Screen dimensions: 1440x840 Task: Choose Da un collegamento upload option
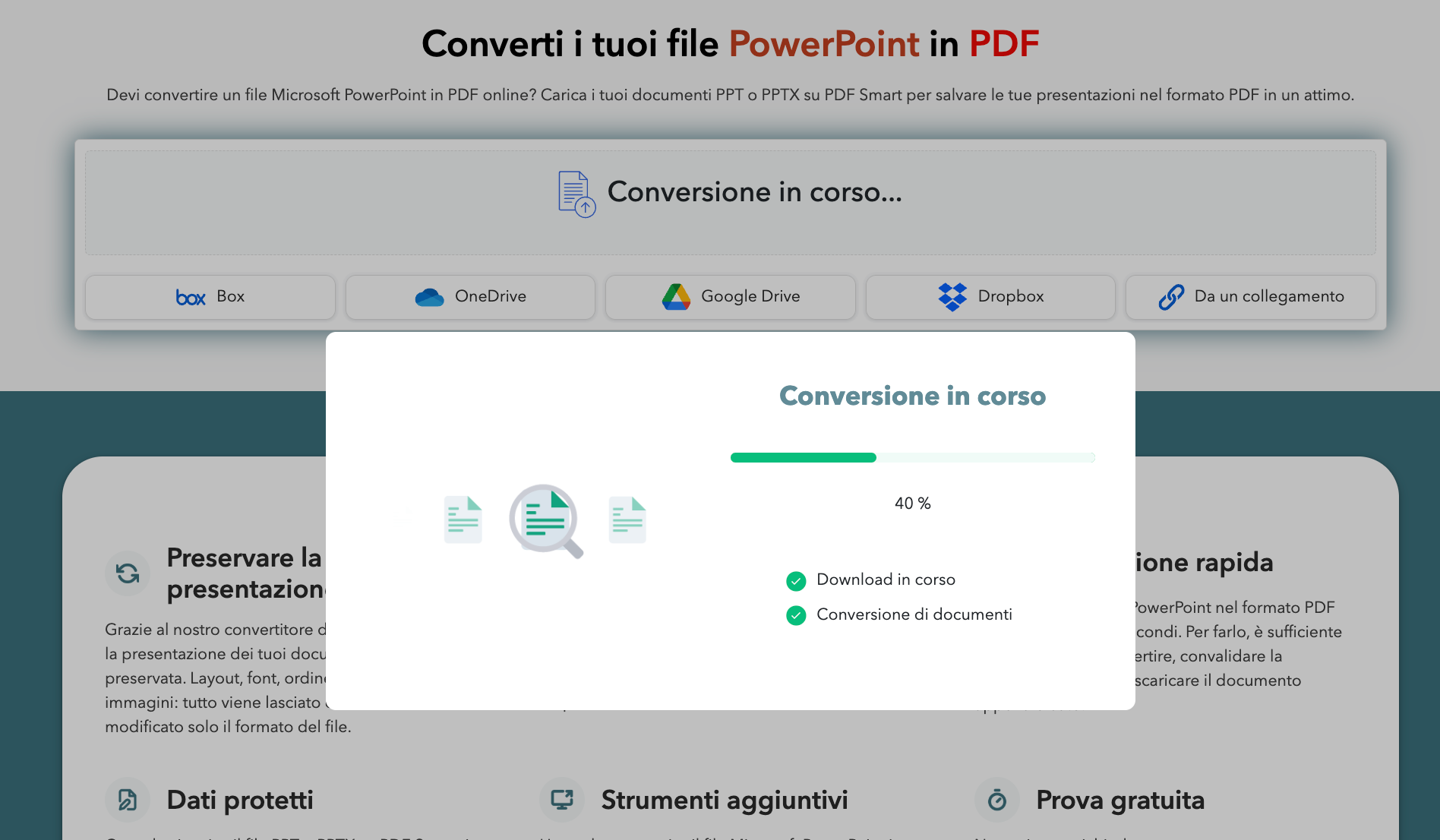(1249, 297)
